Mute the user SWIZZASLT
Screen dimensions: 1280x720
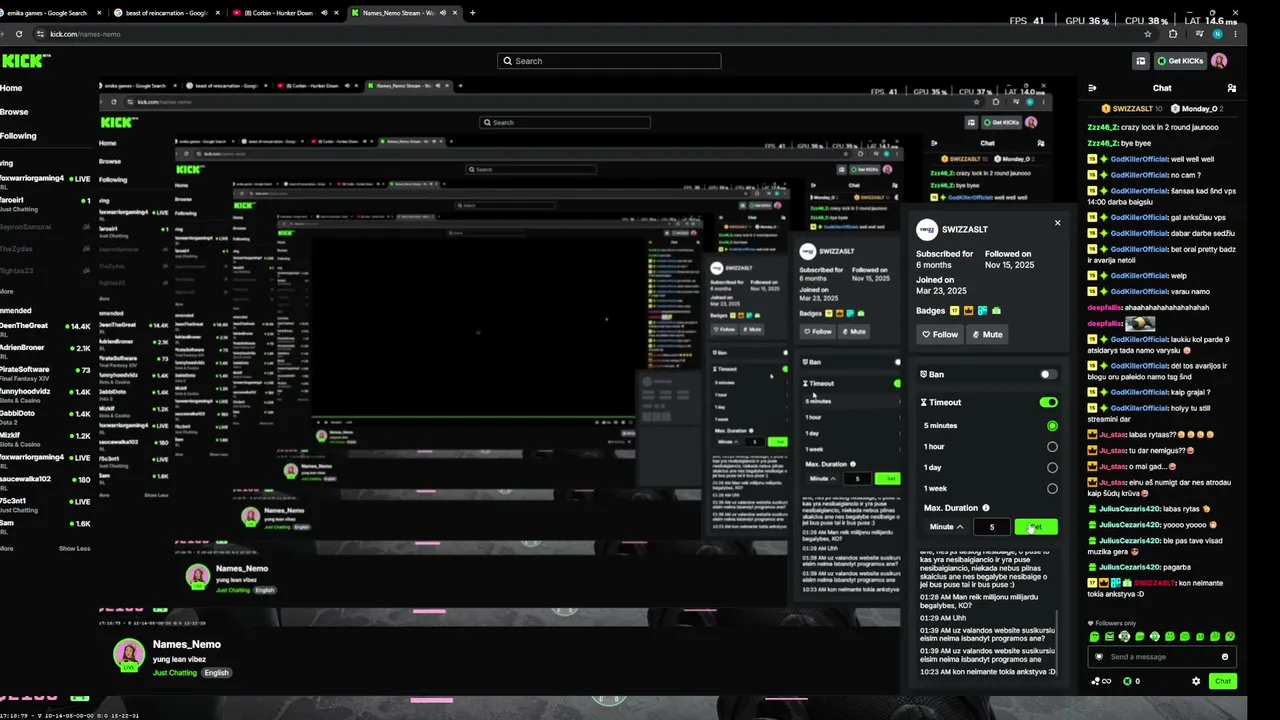tap(987, 334)
